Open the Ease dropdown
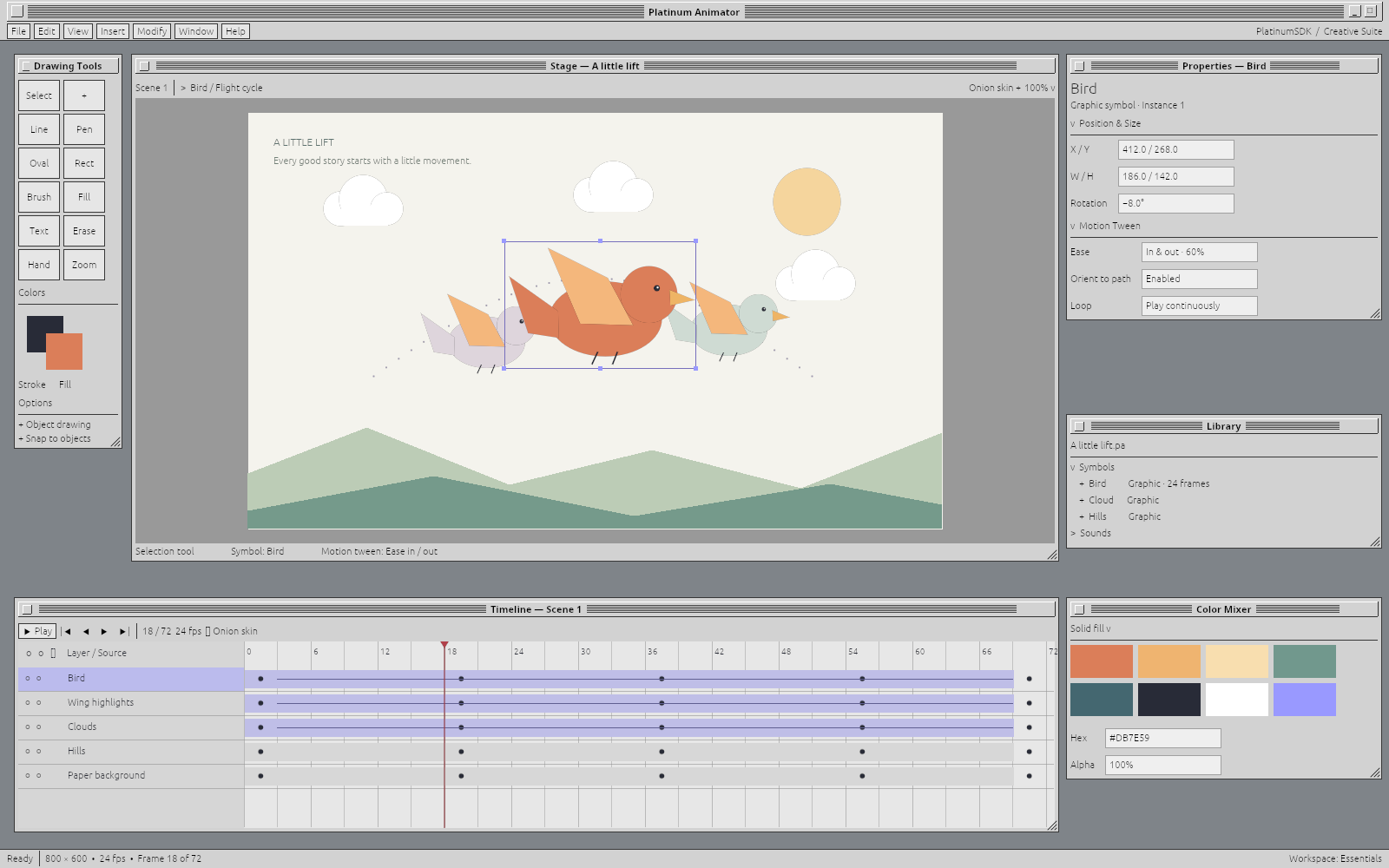Viewport: 1389px width, 868px height. point(1199,252)
